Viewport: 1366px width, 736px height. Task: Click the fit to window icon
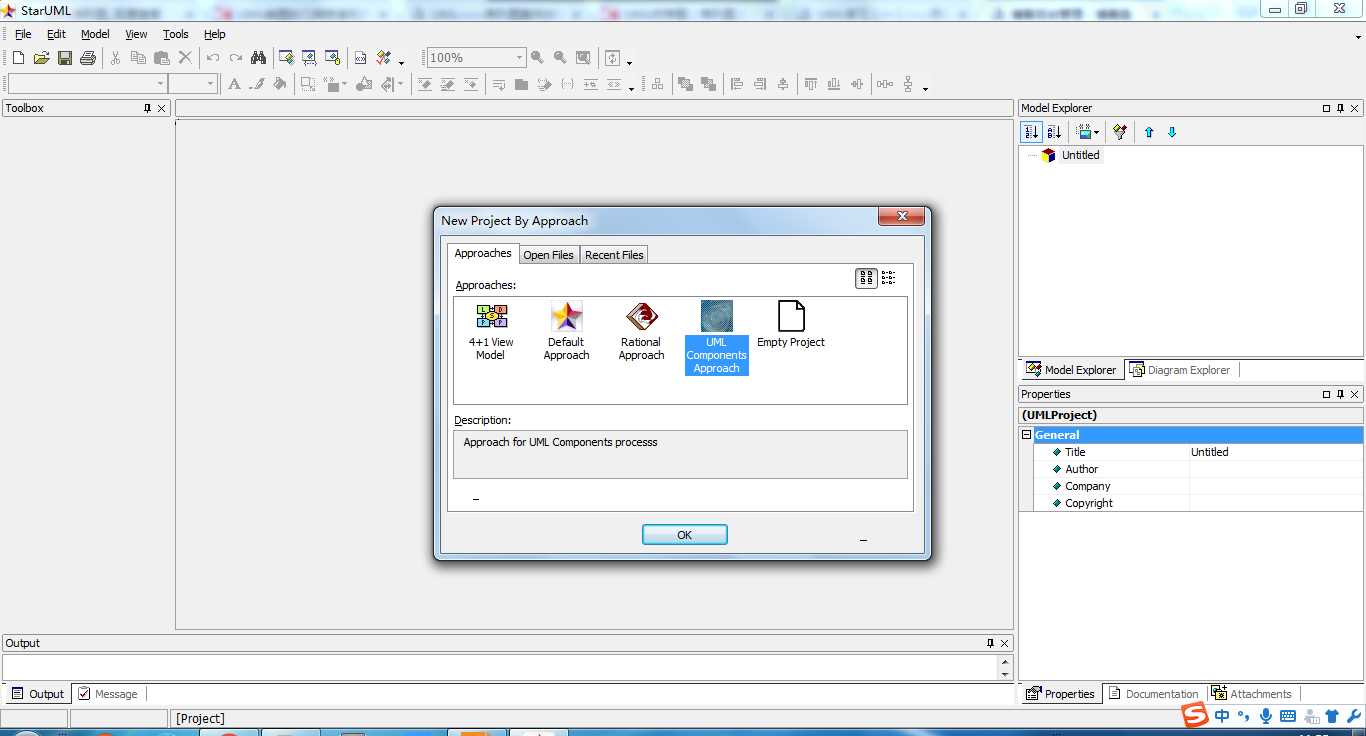(x=583, y=58)
